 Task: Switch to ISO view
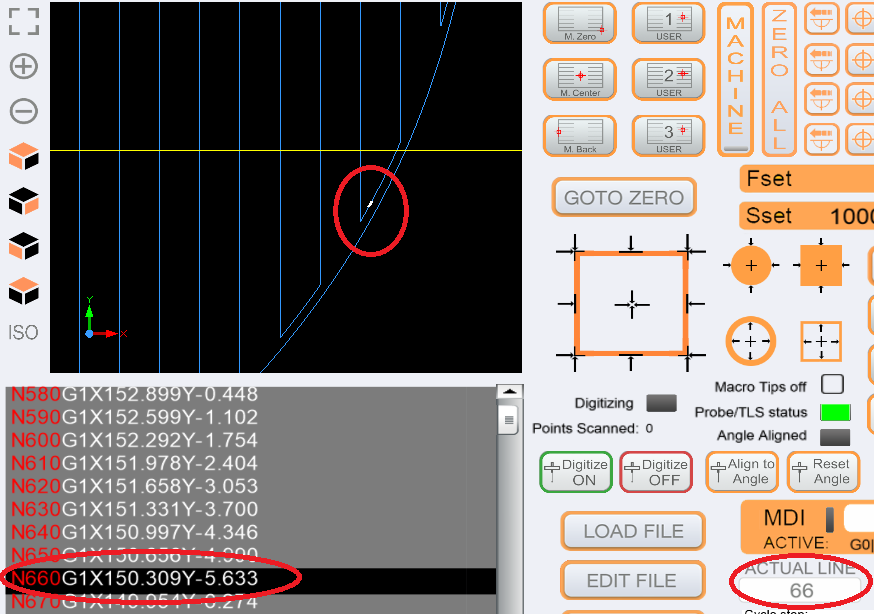pos(23,333)
